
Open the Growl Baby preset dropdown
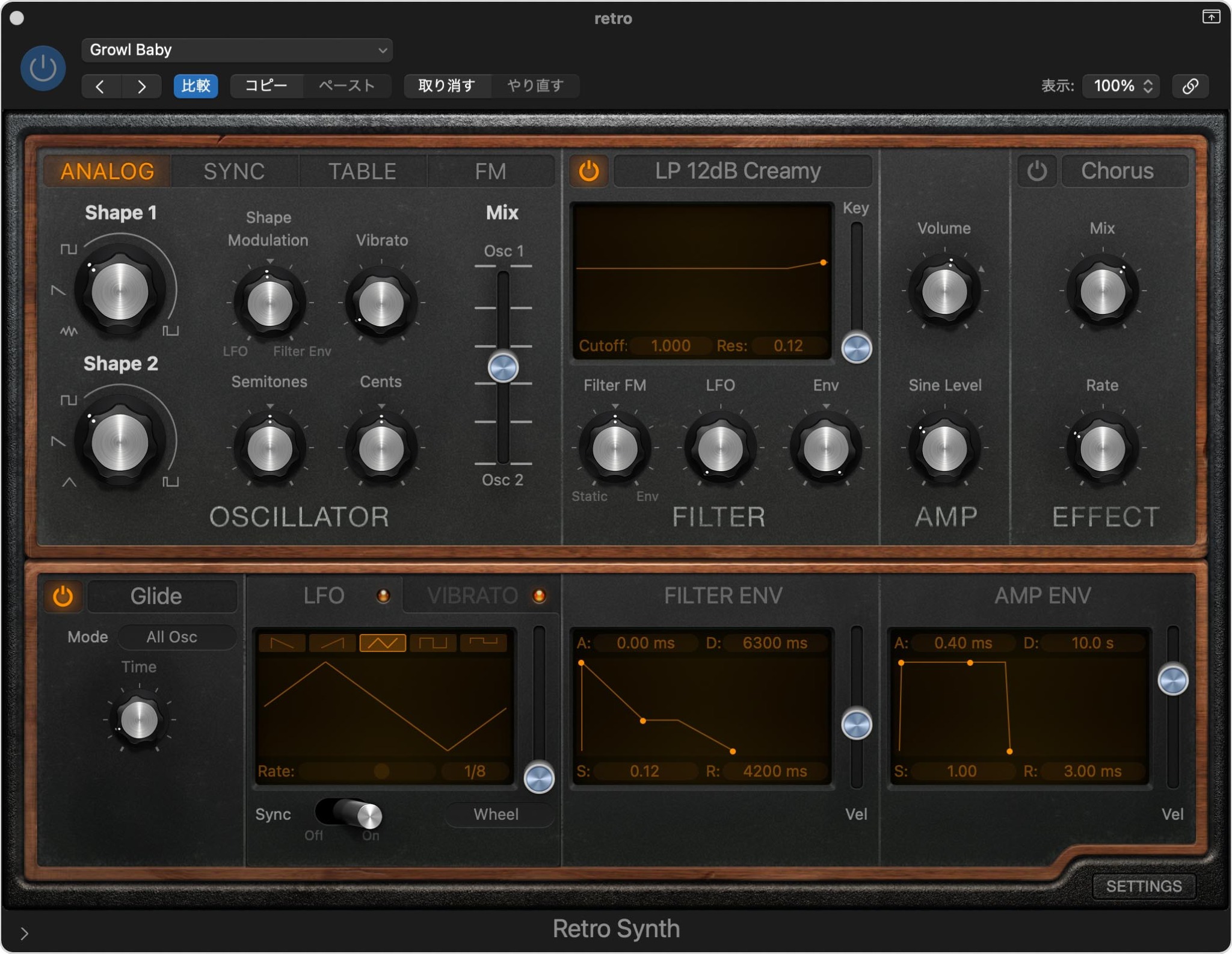click(x=237, y=50)
